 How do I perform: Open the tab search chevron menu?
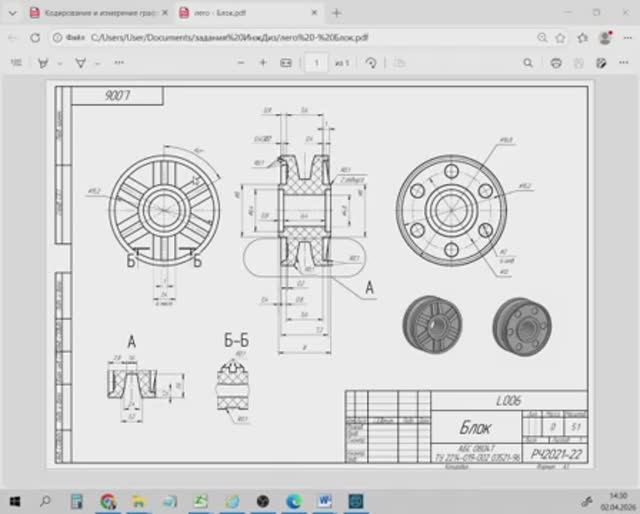click(x=13, y=13)
